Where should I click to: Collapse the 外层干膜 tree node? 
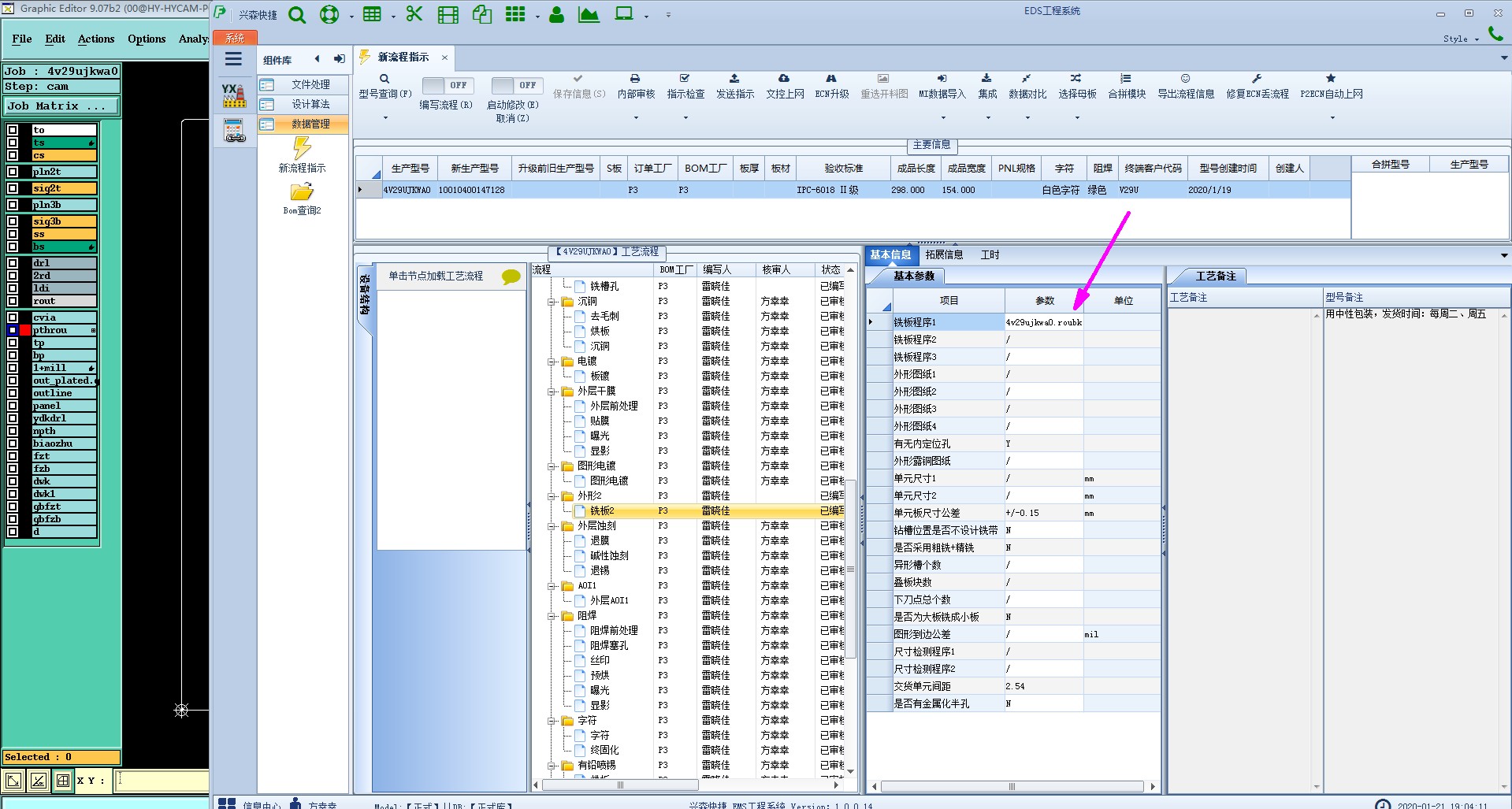tap(552, 392)
